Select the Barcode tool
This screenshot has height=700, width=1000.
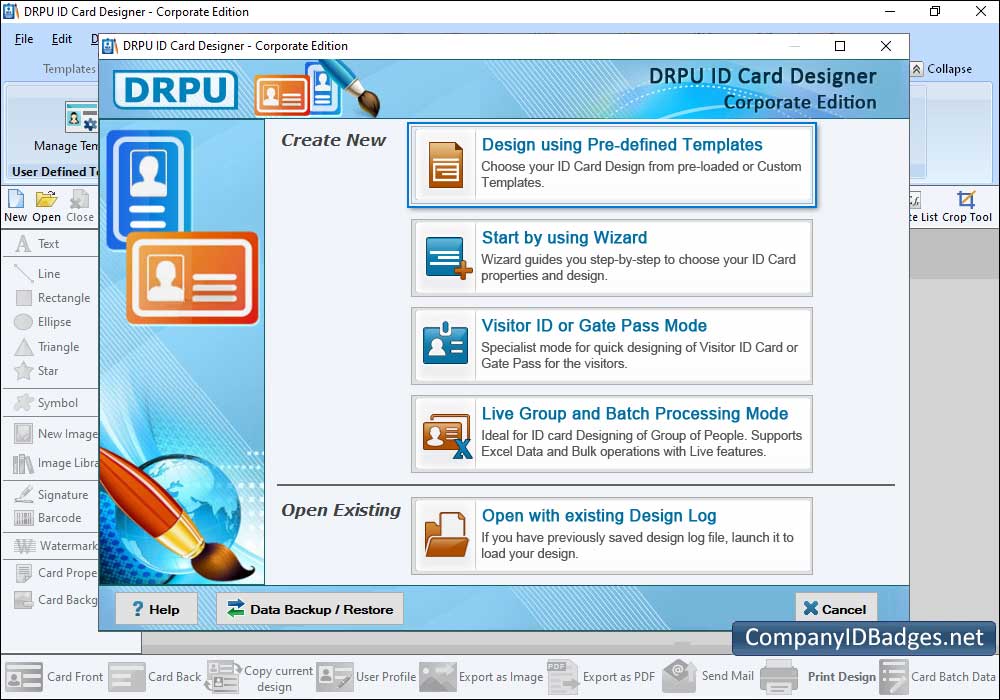pos(49,518)
